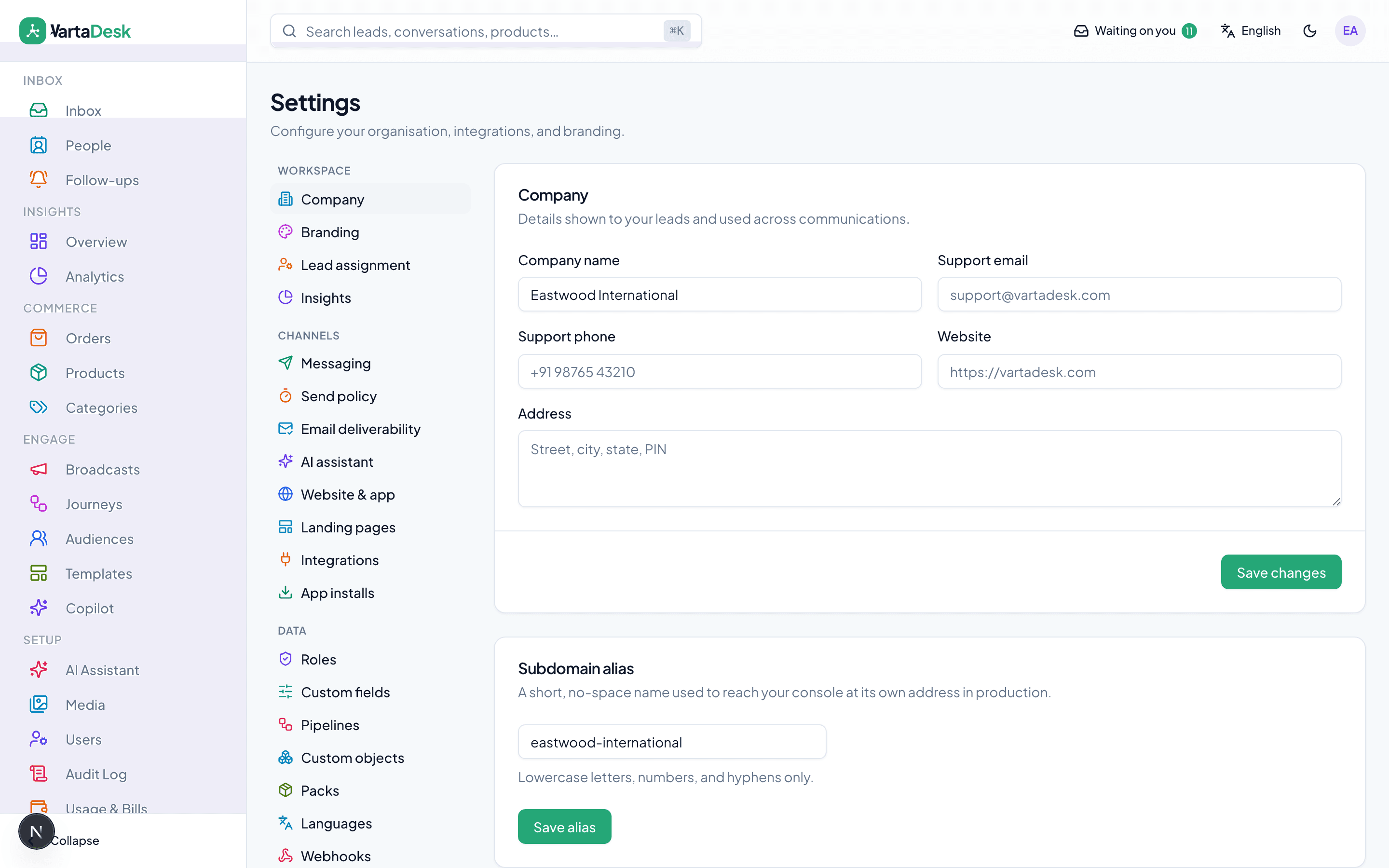Click the Save changes button
The width and height of the screenshot is (1389, 868).
1280,572
